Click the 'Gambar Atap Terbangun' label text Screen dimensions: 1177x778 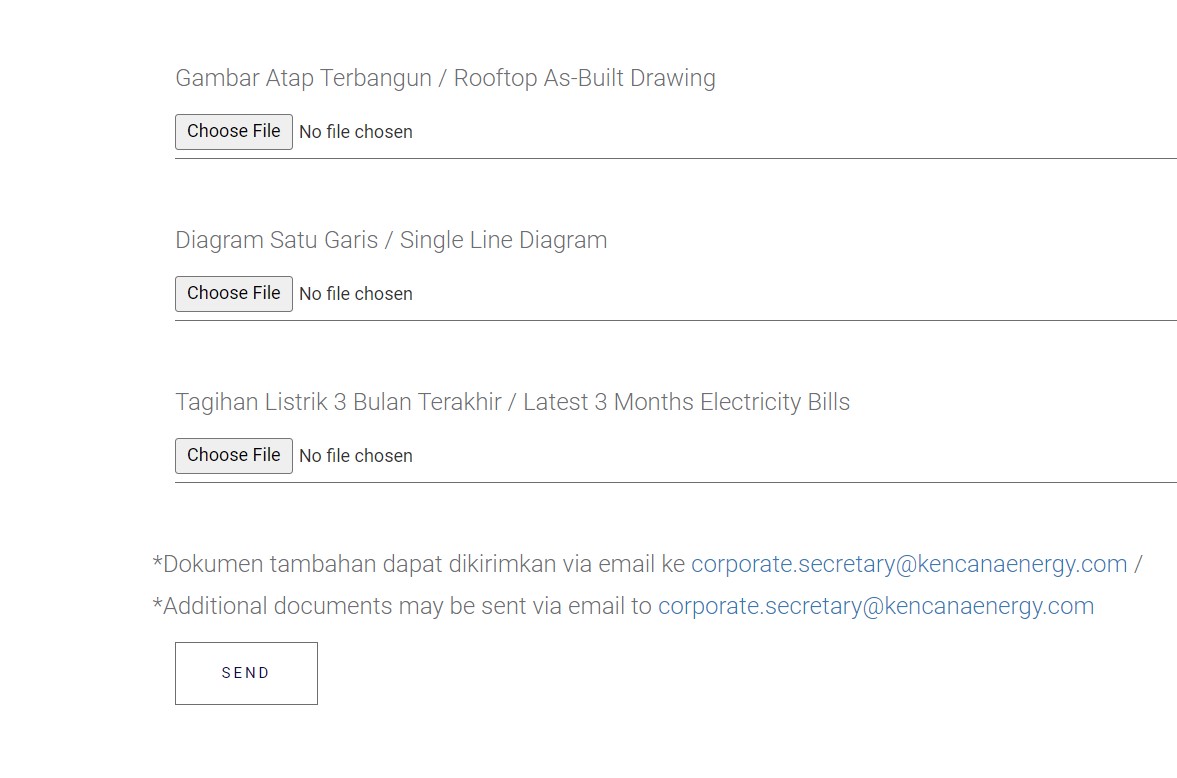tap(303, 78)
